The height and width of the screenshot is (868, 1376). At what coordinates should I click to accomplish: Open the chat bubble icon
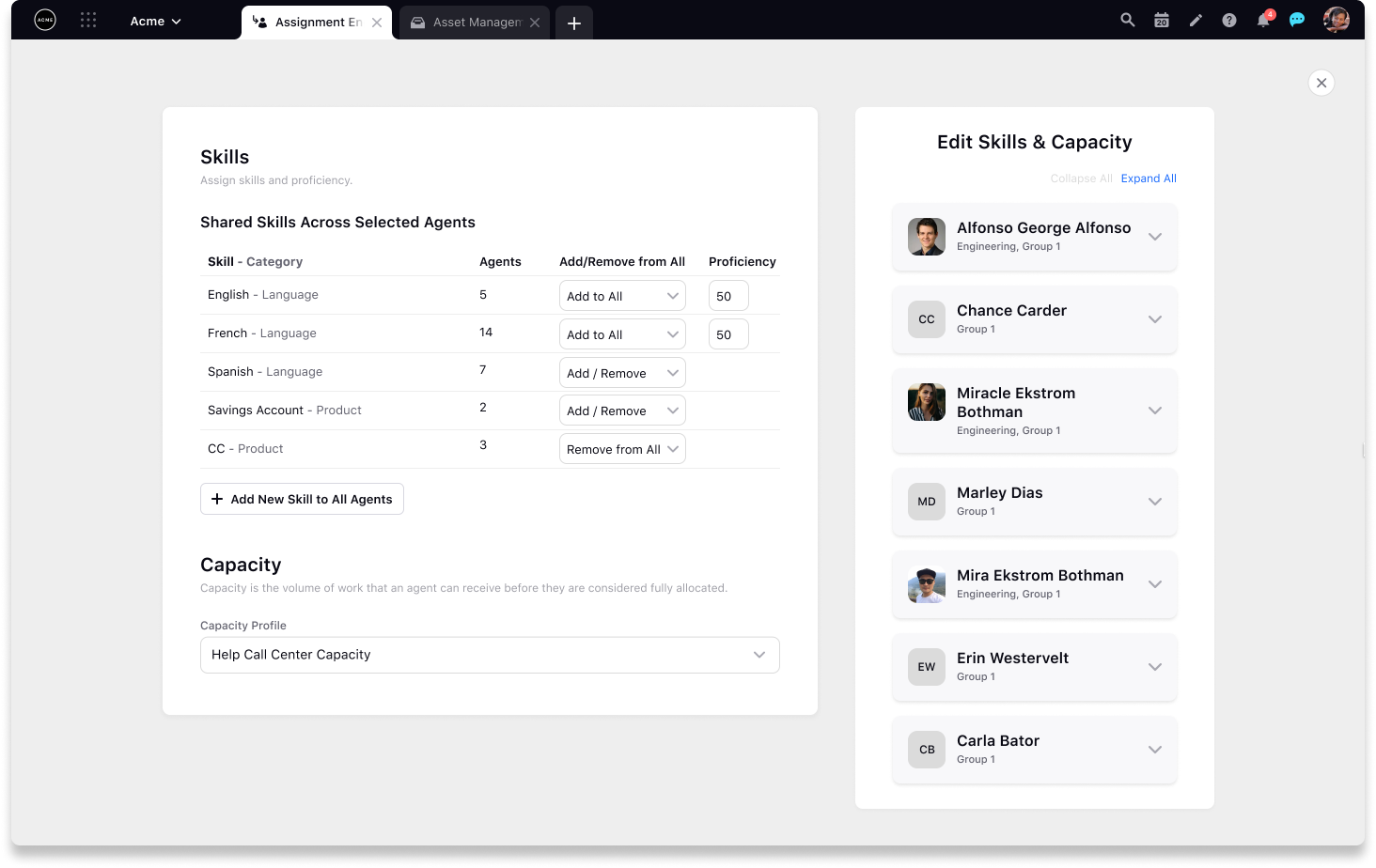(1297, 19)
